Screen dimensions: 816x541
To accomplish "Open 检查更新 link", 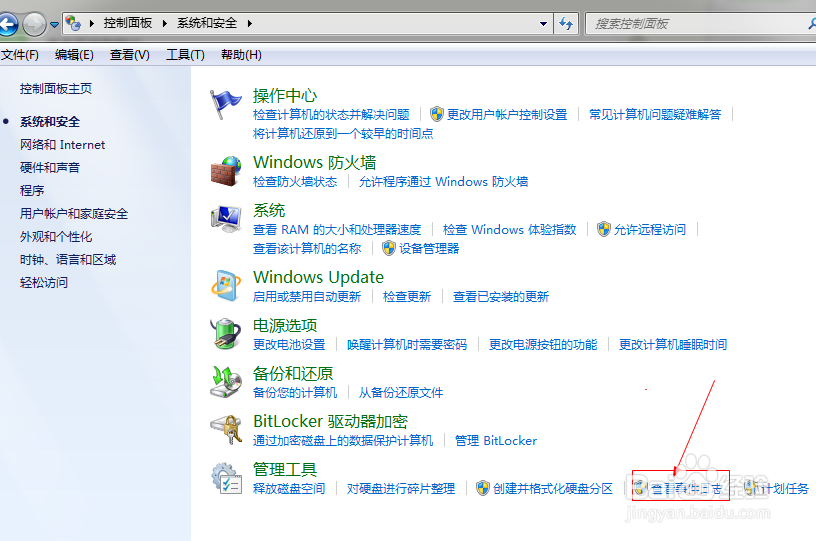I will [406, 297].
